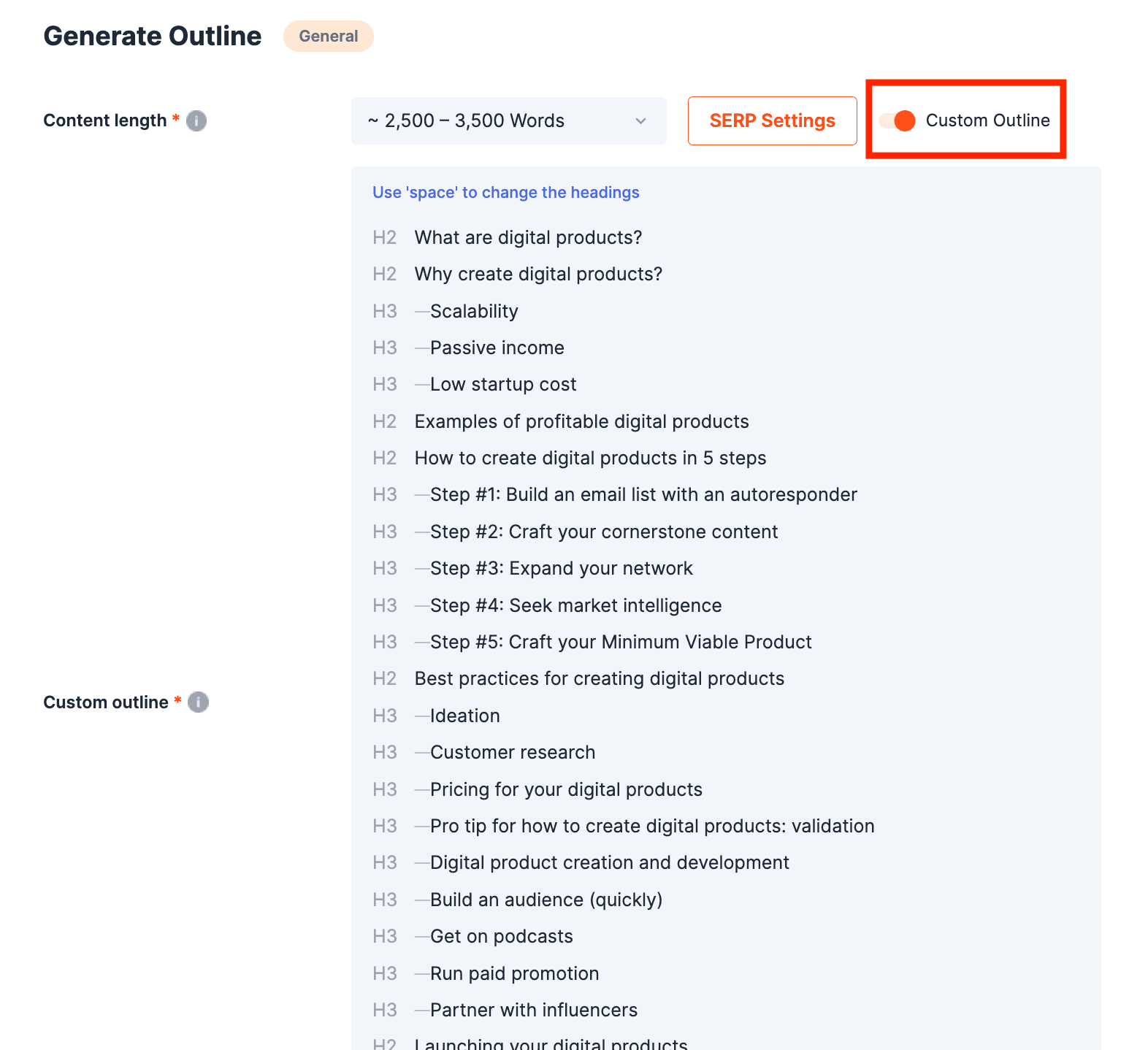Open the content length words dropdown
This screenshot has height=1050, width=1148.
(508, 120)
